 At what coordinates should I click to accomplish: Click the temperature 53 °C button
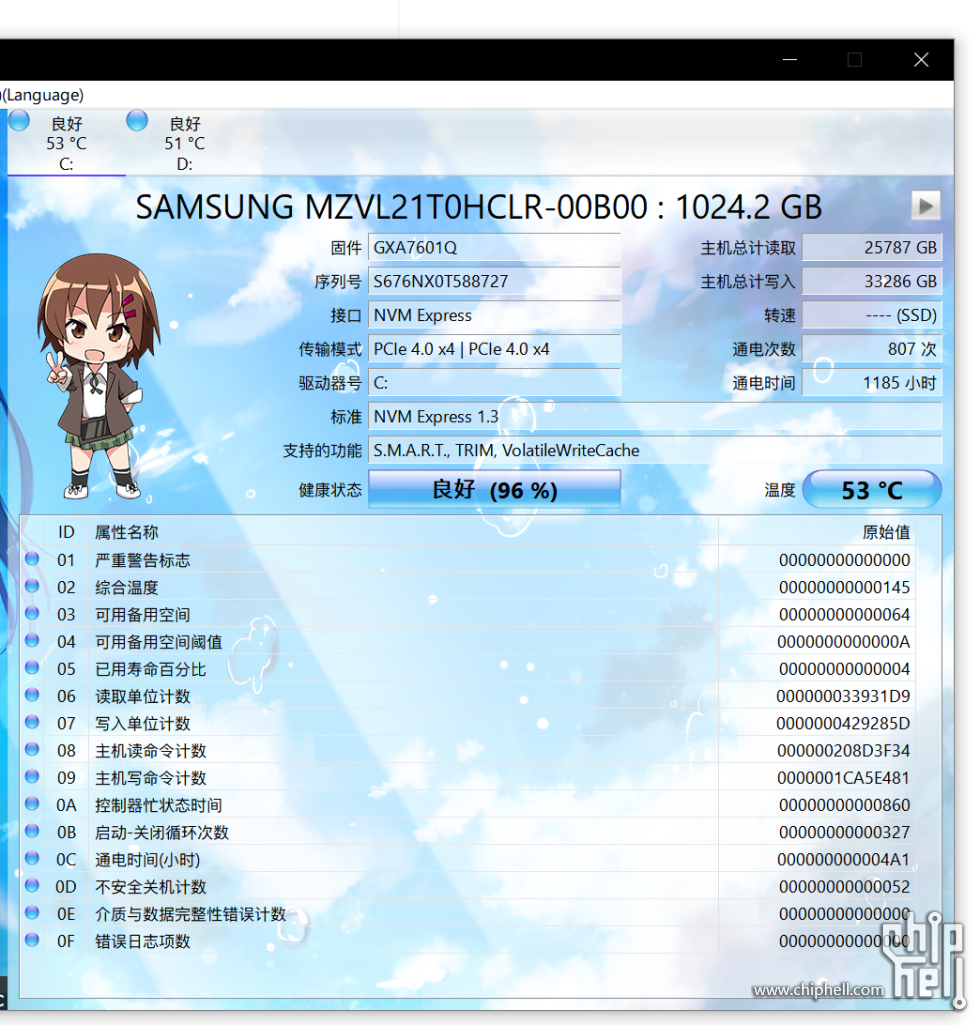pos(871,490)
